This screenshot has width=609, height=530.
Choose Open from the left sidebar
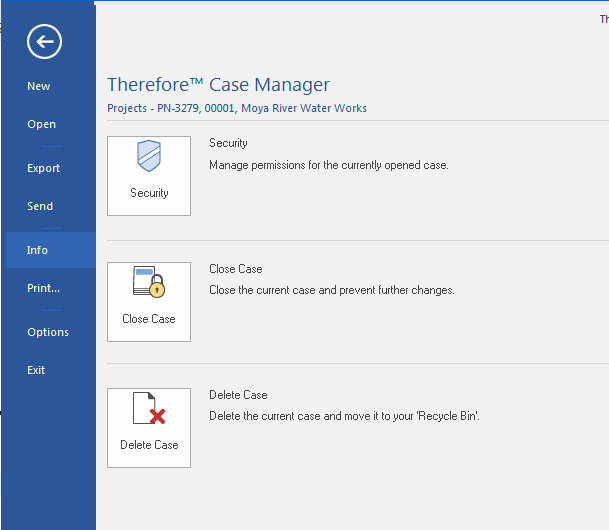(x=42, y=125)
